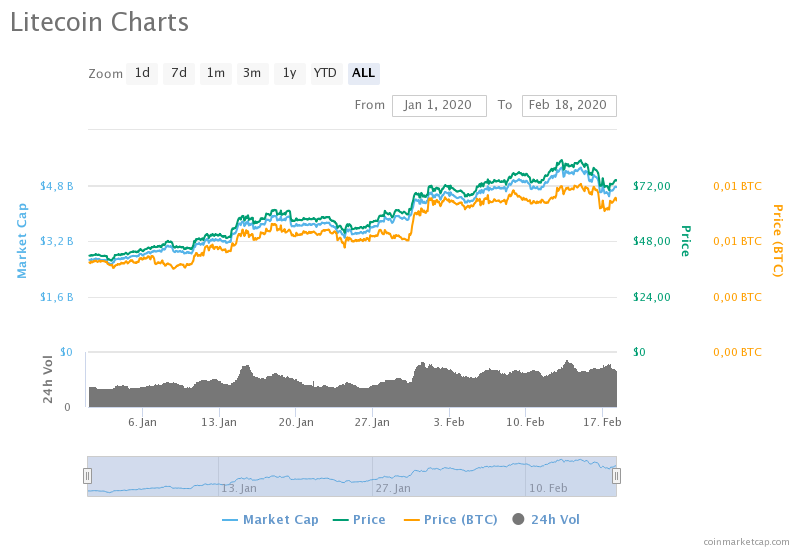Click the Litecoin Charts heading
This screenshot has height=550, width=800.
(99, 22)
